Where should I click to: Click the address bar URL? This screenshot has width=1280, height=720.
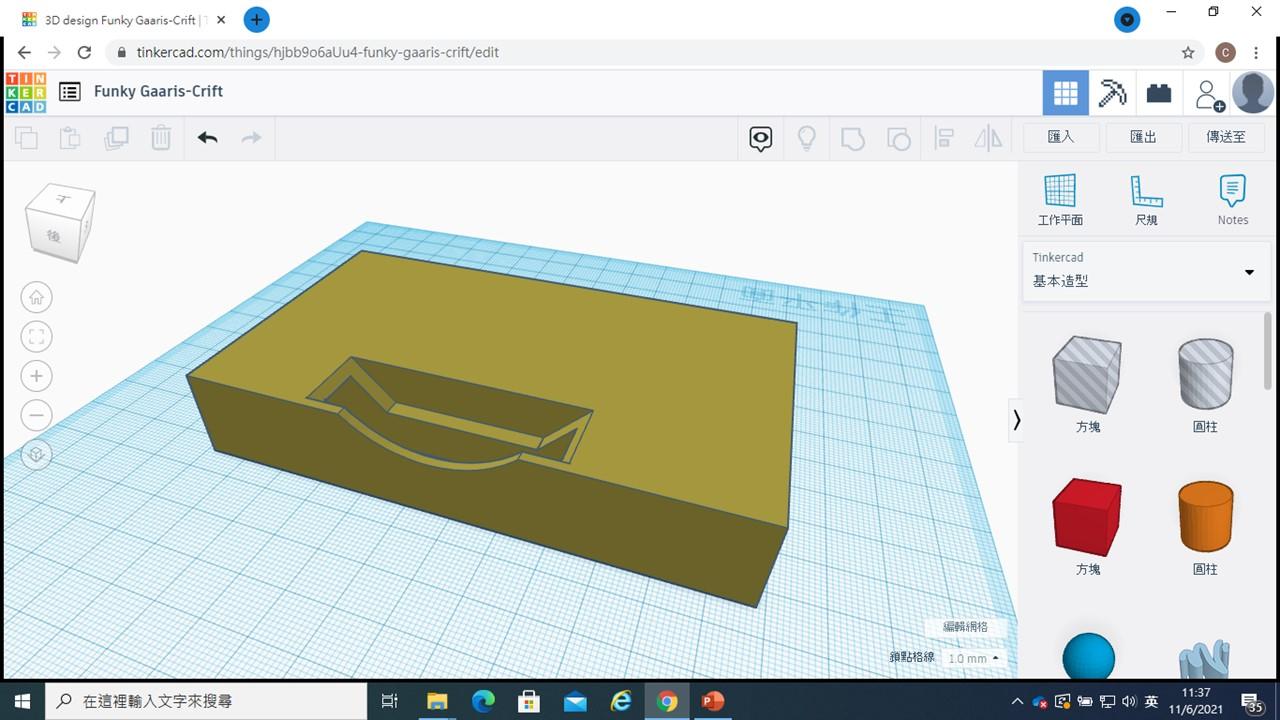[x=318, y=52]
